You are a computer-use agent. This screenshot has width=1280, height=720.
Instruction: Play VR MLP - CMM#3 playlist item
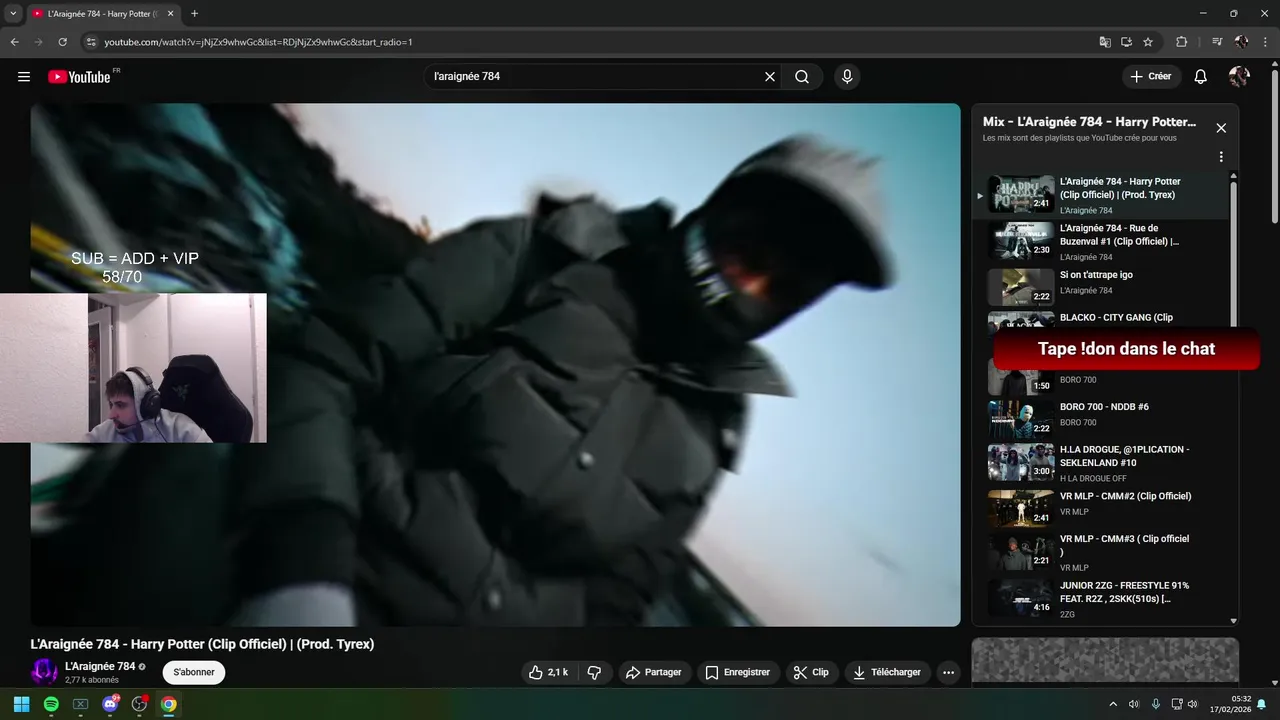pos(1100,553)
